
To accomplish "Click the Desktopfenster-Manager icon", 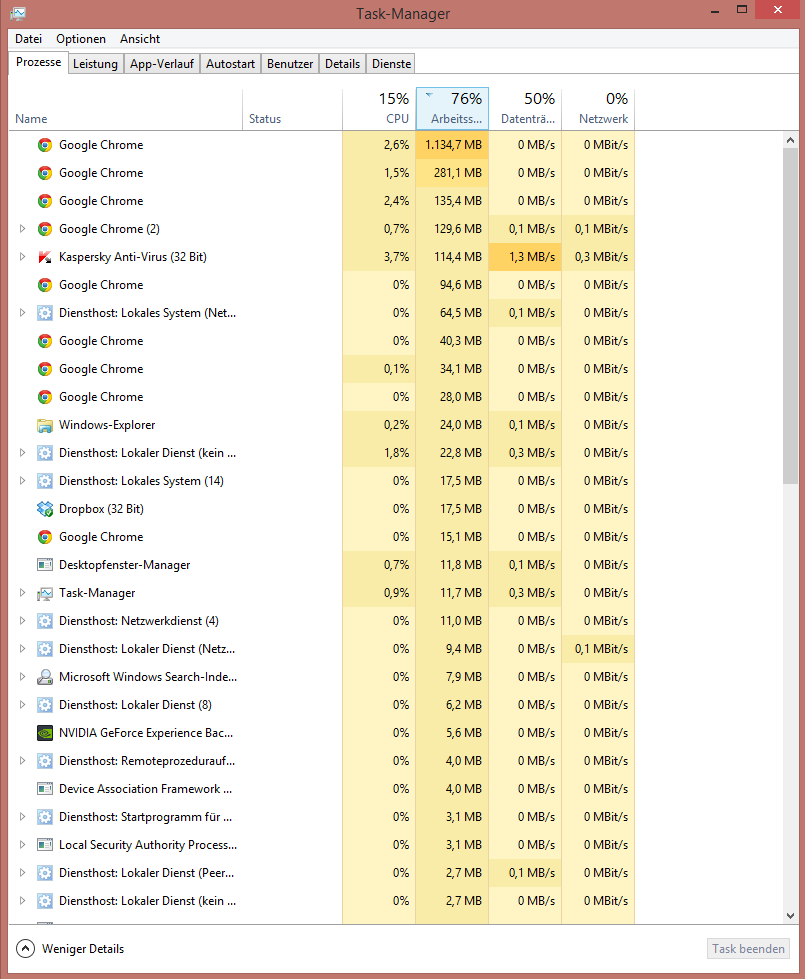I will 44,565.
